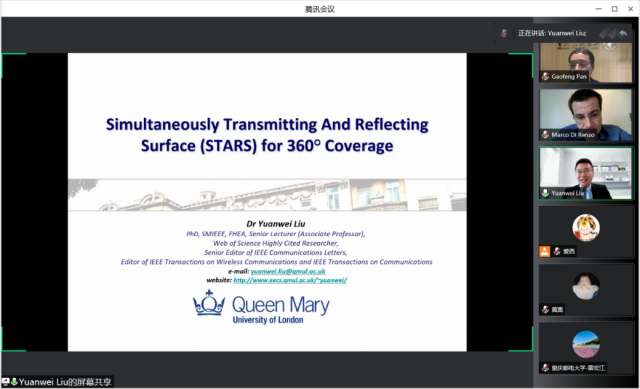This screenshot has width=640, height=389.
Task: Click the tiger cartoon avatar participant tile
Action: coord(586,232)
